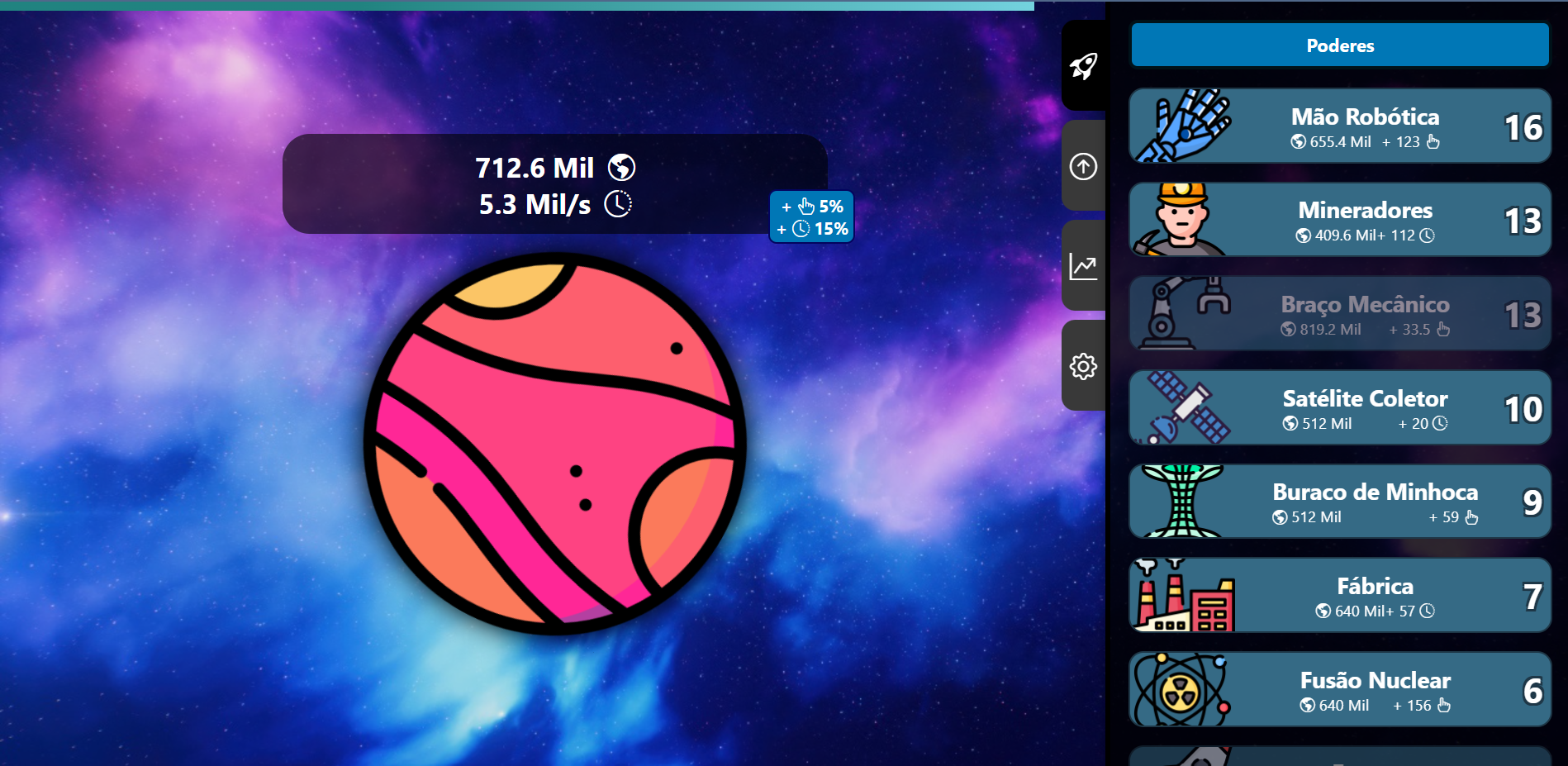Click the + 156 click bonus text

(1422, 706)
